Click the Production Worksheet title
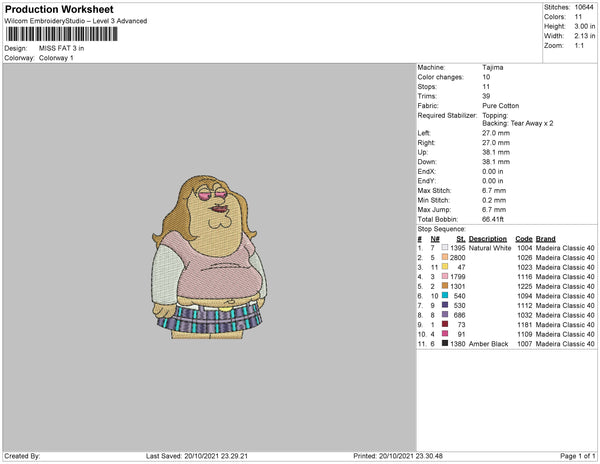 click(59, 9)
